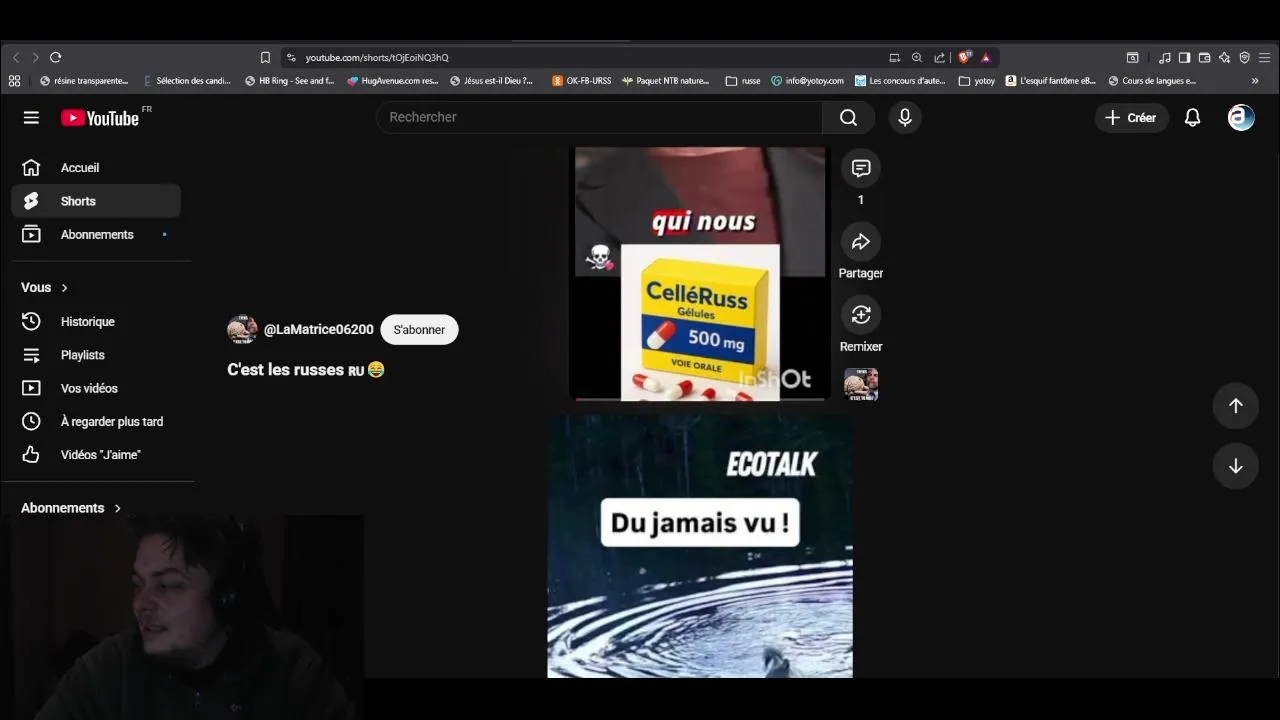Open Abonnements in the top sidebar

point(96,235)
